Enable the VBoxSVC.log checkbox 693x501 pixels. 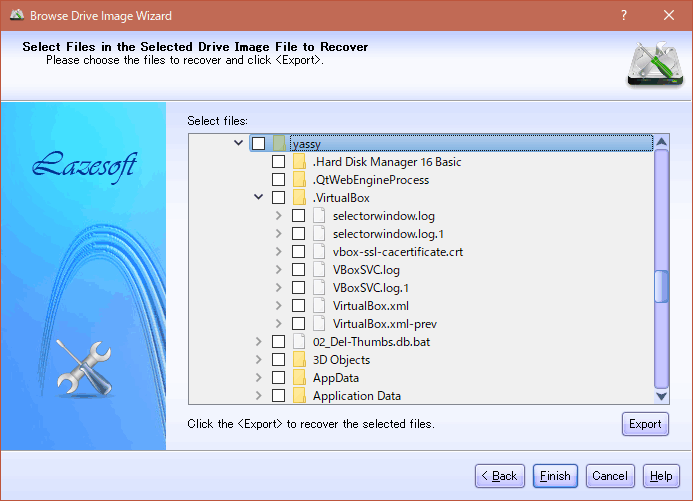298,269
